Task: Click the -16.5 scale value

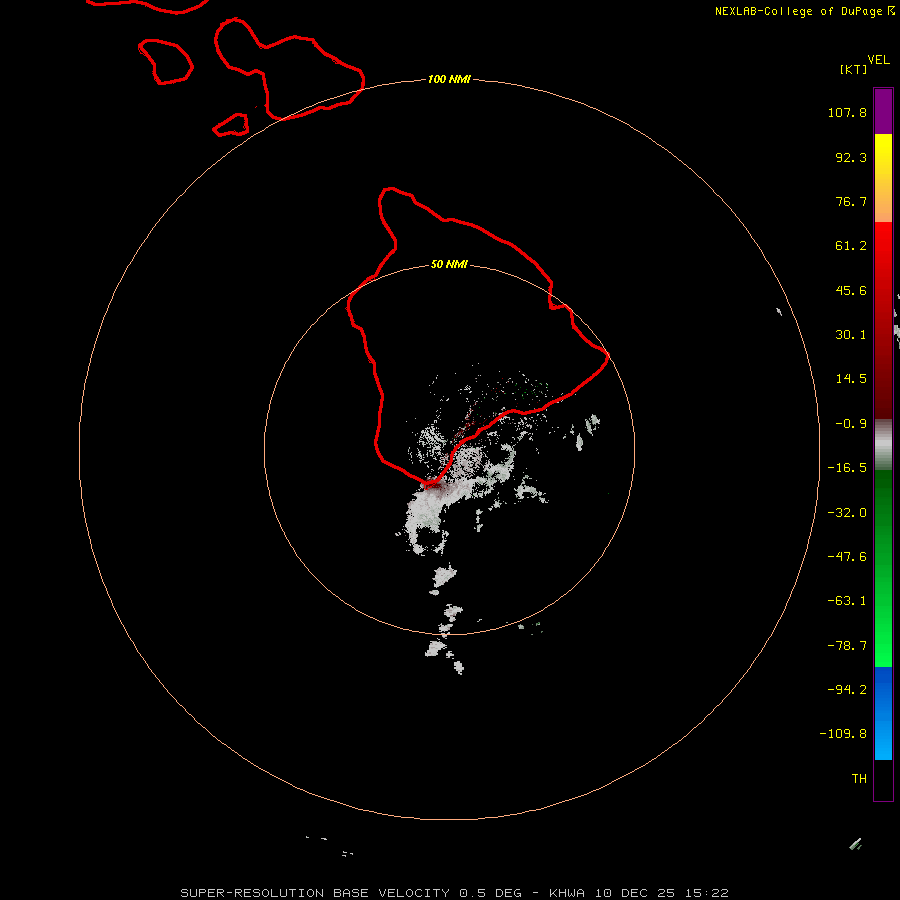Action: coord(847,468)
